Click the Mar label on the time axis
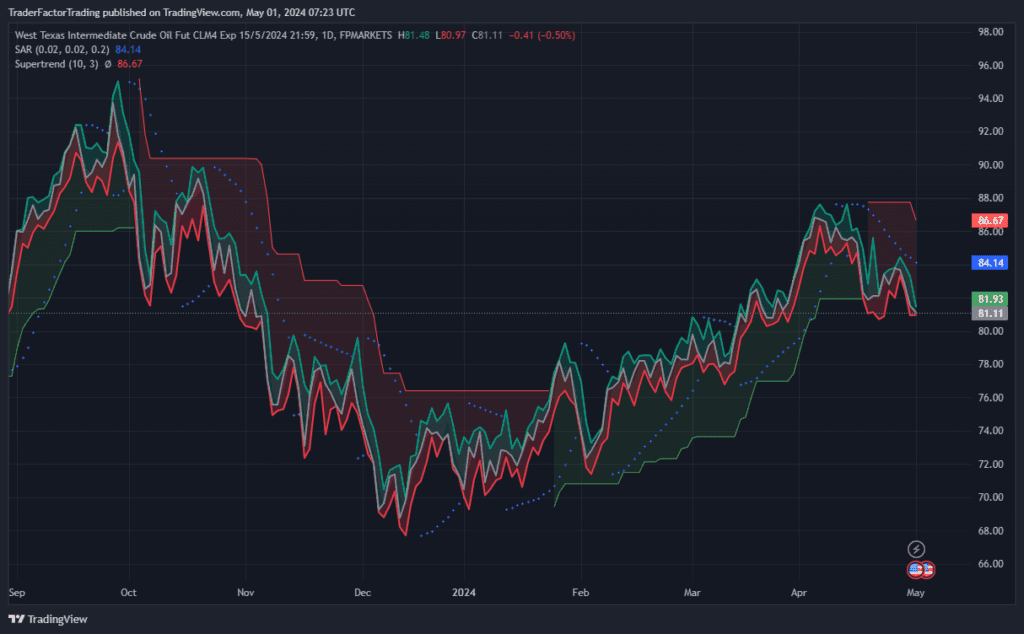Viewport: 1024px width, 634px height. point(692,593)
